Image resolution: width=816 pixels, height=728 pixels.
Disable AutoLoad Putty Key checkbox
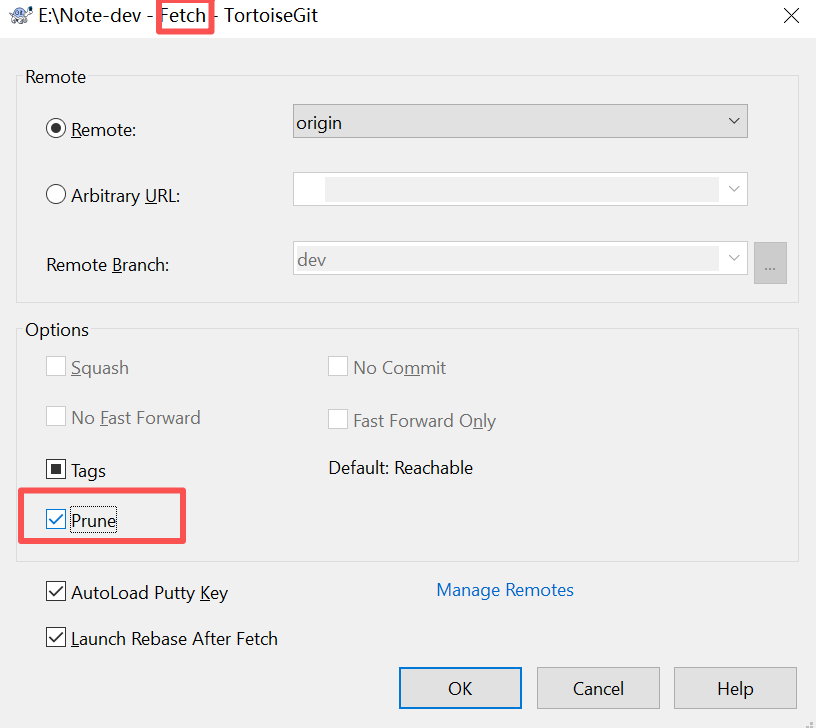pyautogui.click(x=56, y=592)
